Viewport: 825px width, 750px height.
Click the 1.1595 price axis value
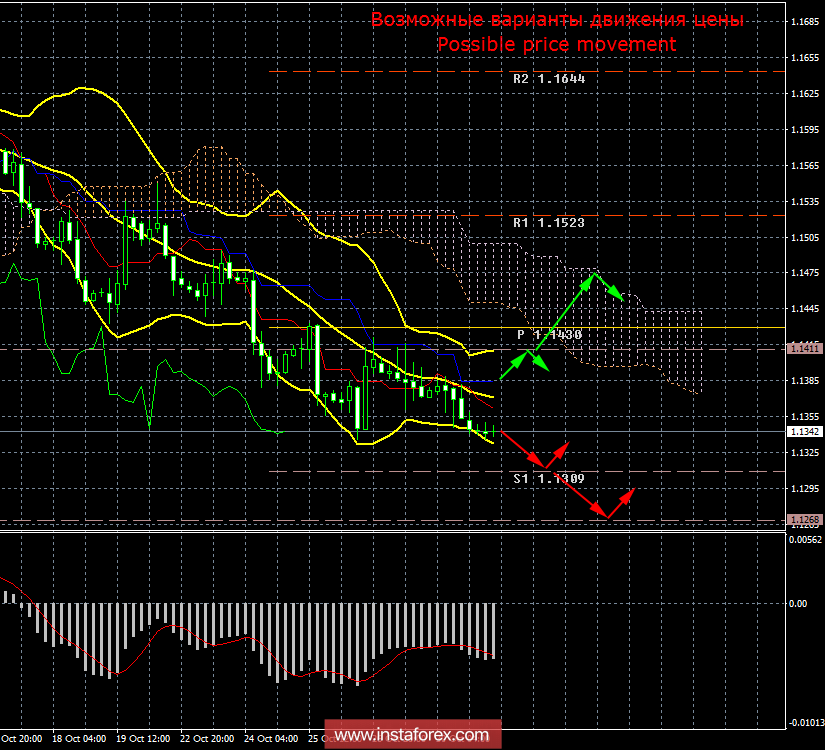coord(805,129)
